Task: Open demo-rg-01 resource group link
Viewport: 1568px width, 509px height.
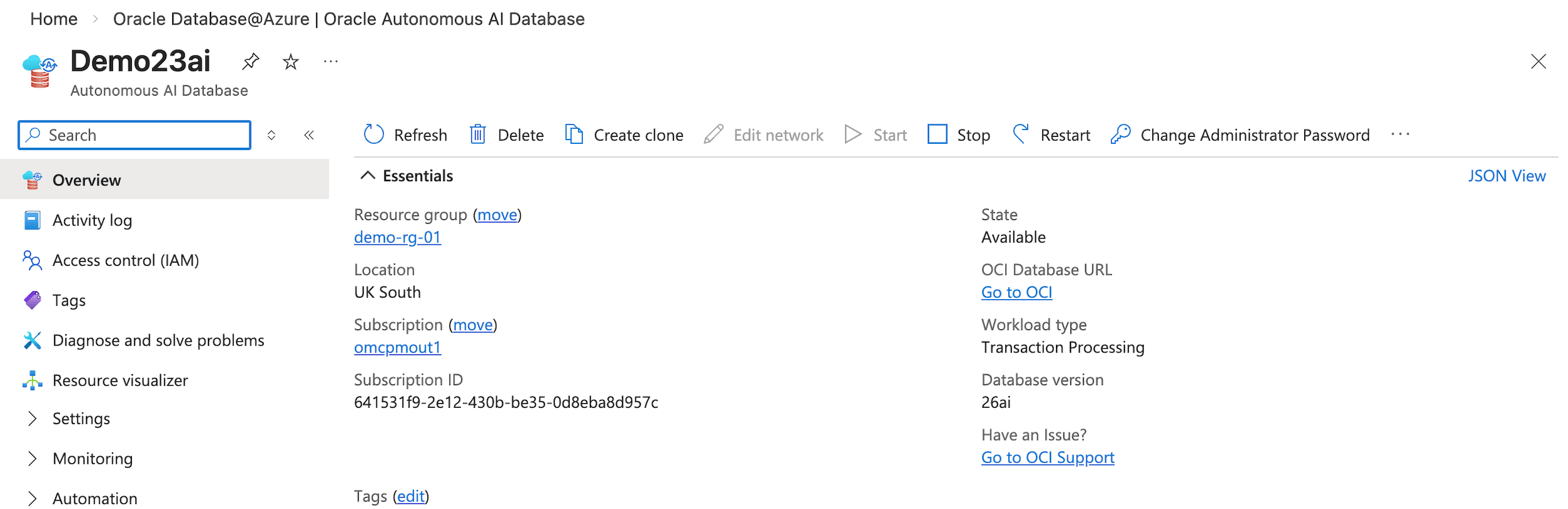Action: pyautogui.click(x=398, y=238)
